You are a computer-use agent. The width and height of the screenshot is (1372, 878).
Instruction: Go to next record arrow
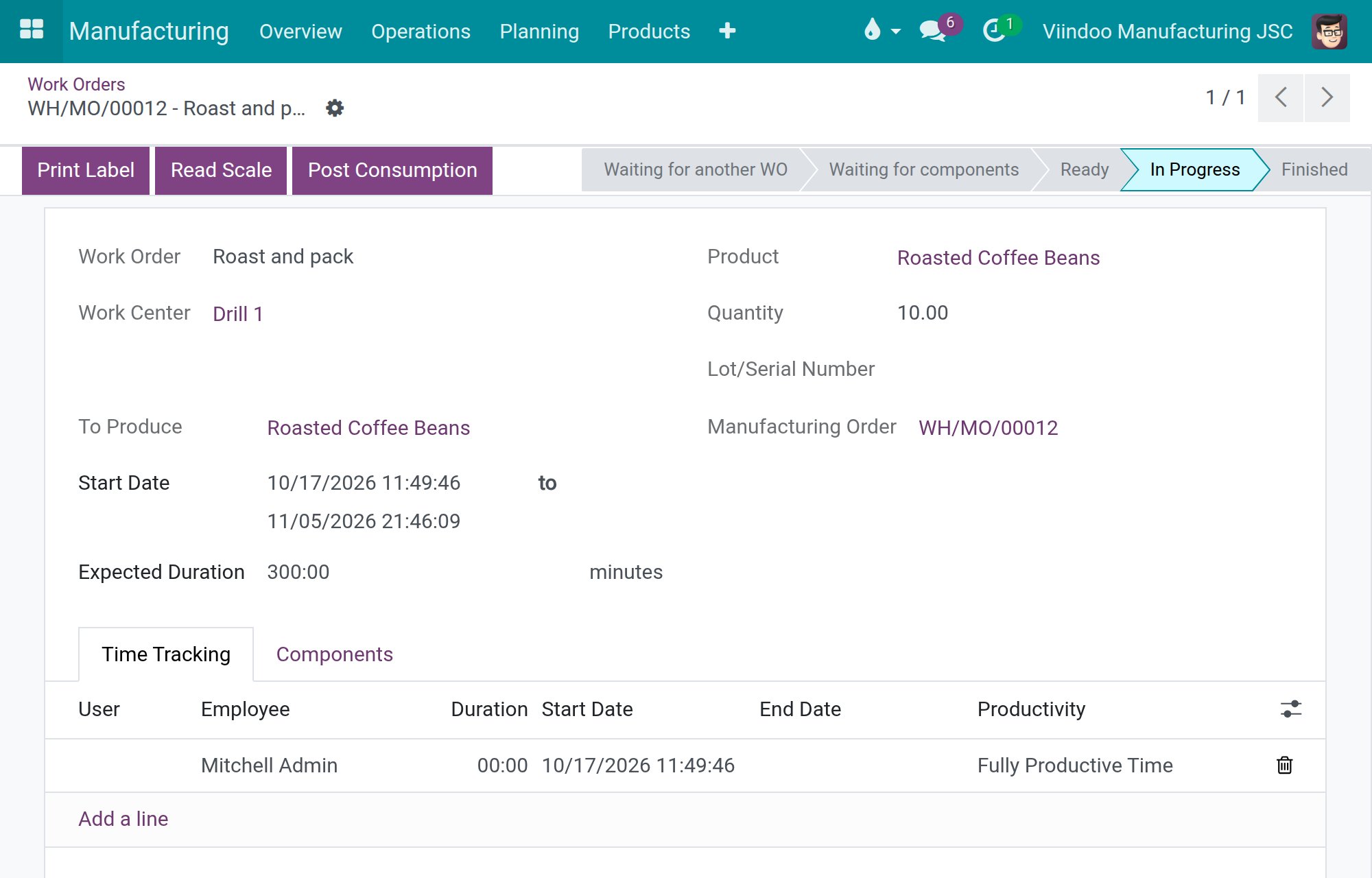1327,97
